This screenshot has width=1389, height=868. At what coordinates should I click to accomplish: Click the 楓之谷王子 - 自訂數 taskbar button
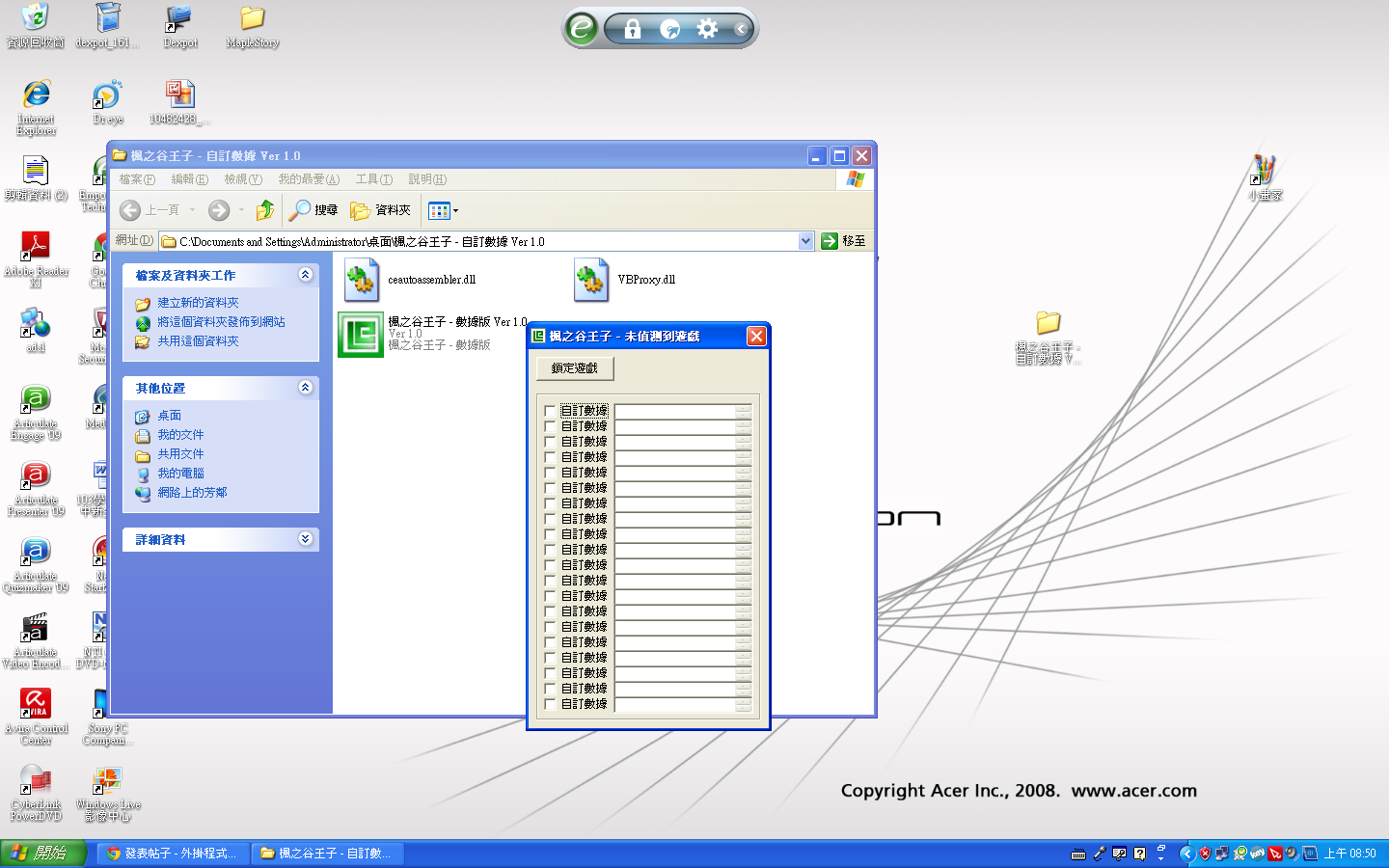coord(328,854)
